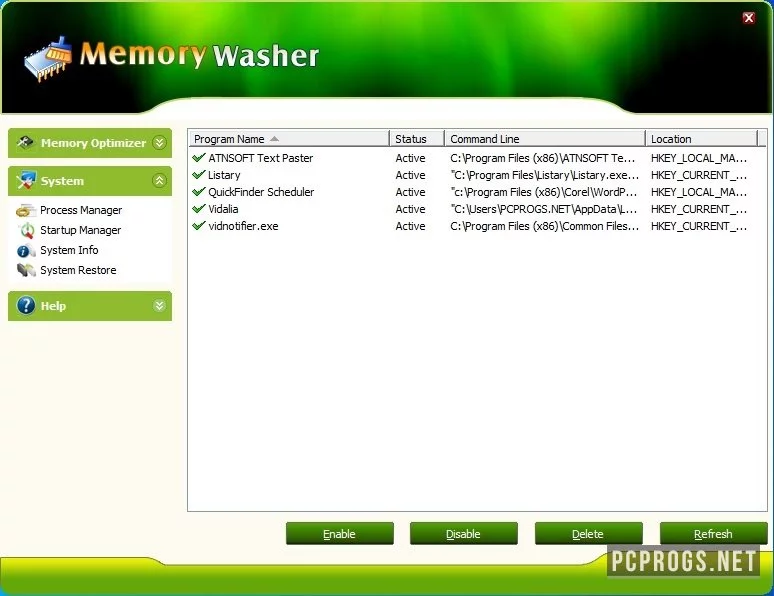Click the Help question mark icon
774x596 pixels.
26,306
